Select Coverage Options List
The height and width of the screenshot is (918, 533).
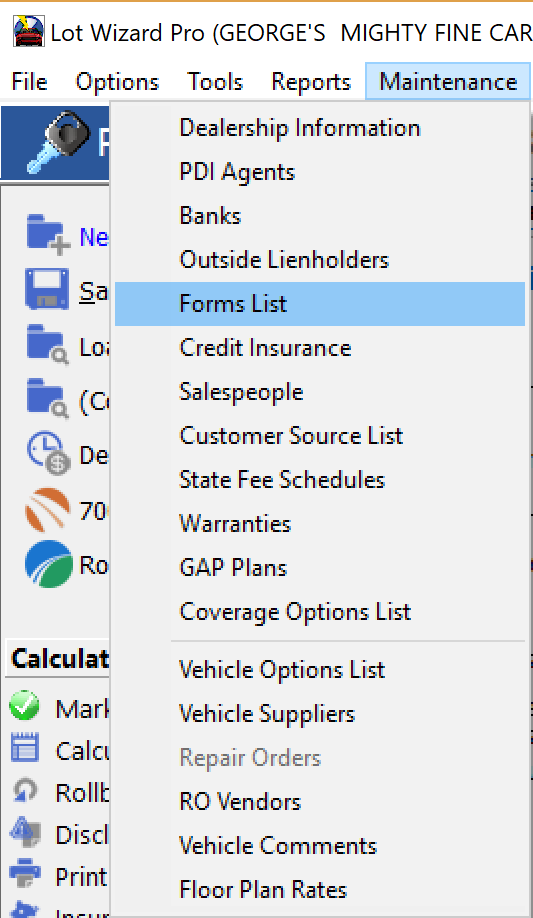[x=320, y=612]
